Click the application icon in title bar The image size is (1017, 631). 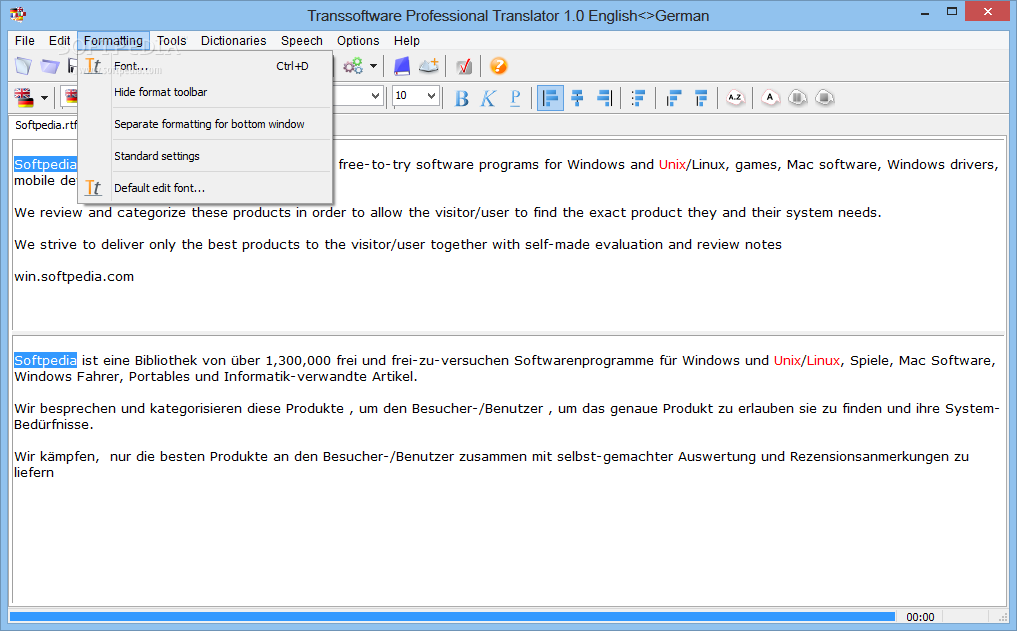click(18, 14)
